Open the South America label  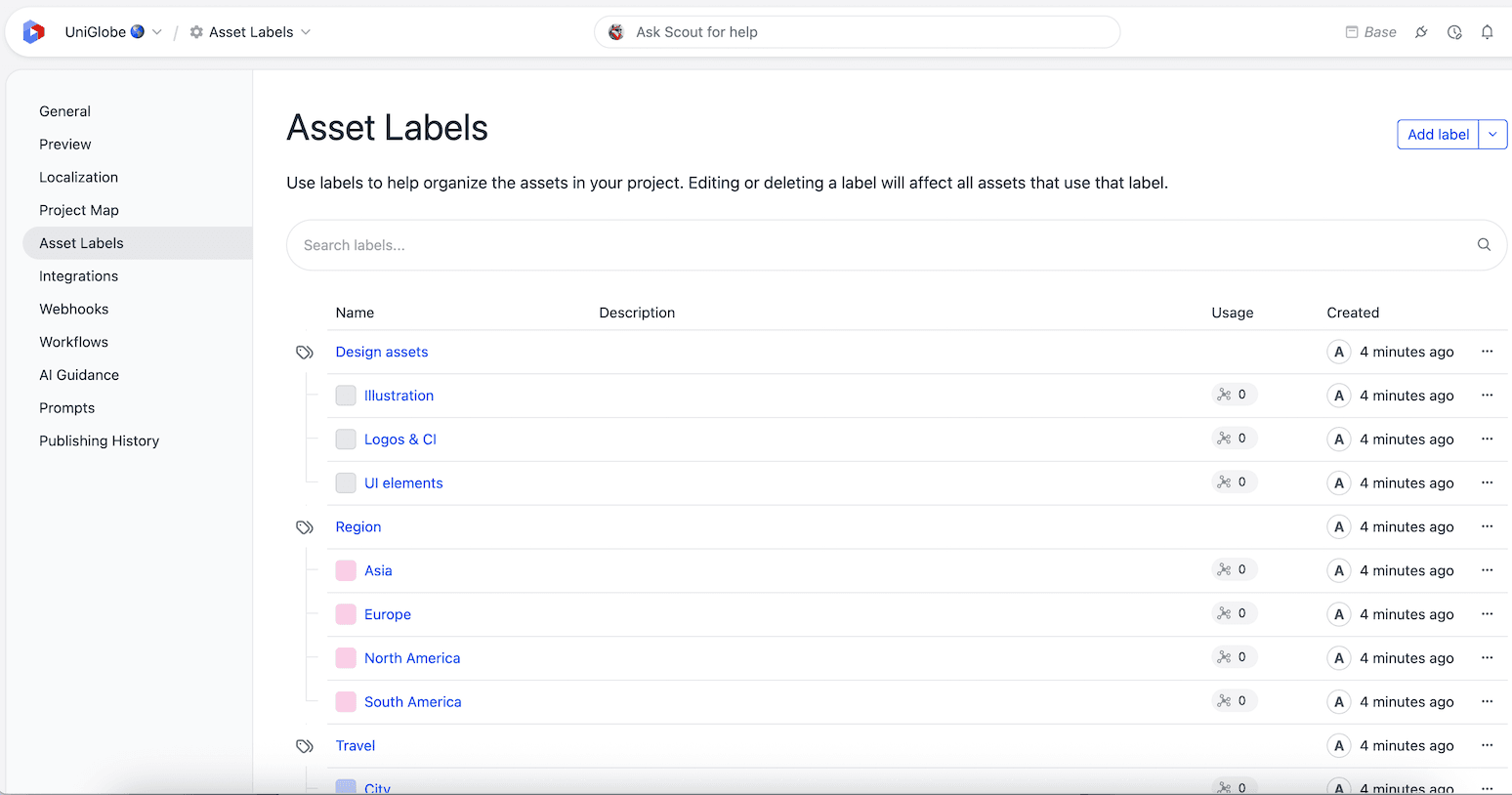click(x=413, y=701)
